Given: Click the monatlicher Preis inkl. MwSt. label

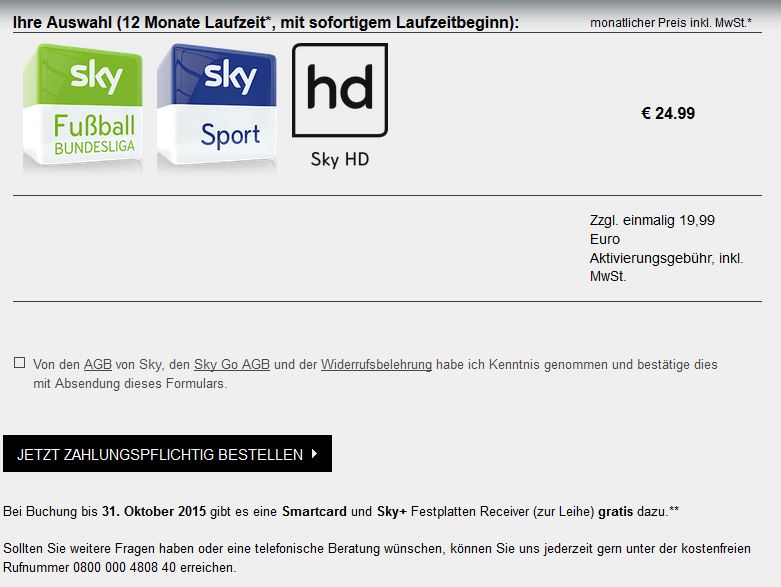Looking at the screenshot, I should pos(670,22).
